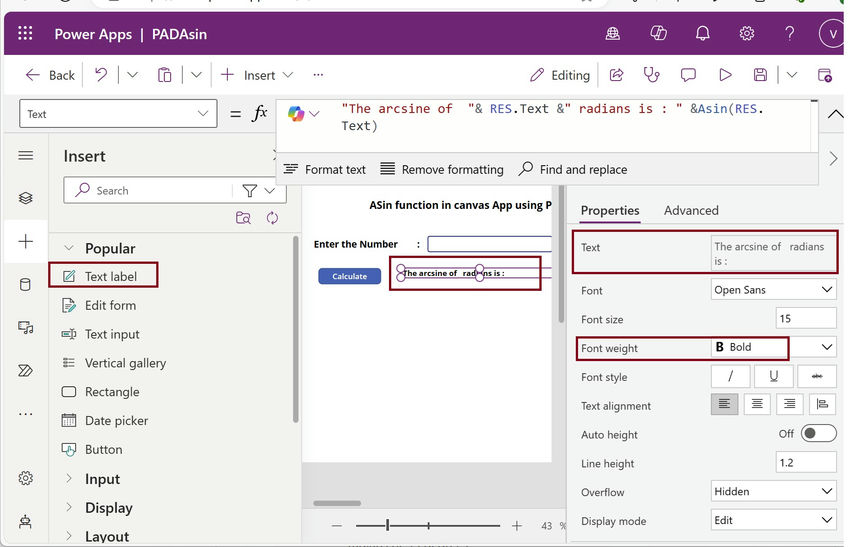Open the Font weight dropdown
850x547 pixels.
(774, 347)
